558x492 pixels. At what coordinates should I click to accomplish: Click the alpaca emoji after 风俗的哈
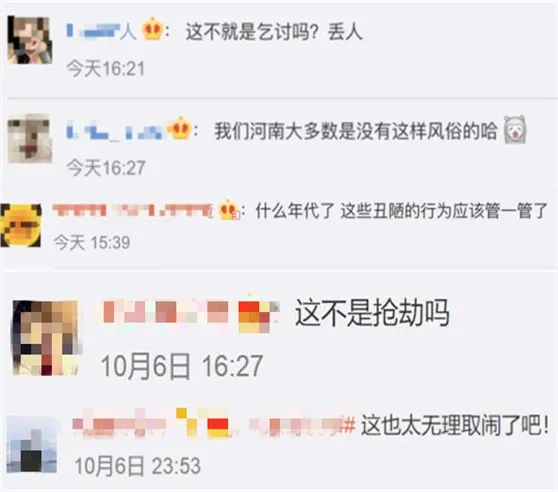click(x=515, y=129)
